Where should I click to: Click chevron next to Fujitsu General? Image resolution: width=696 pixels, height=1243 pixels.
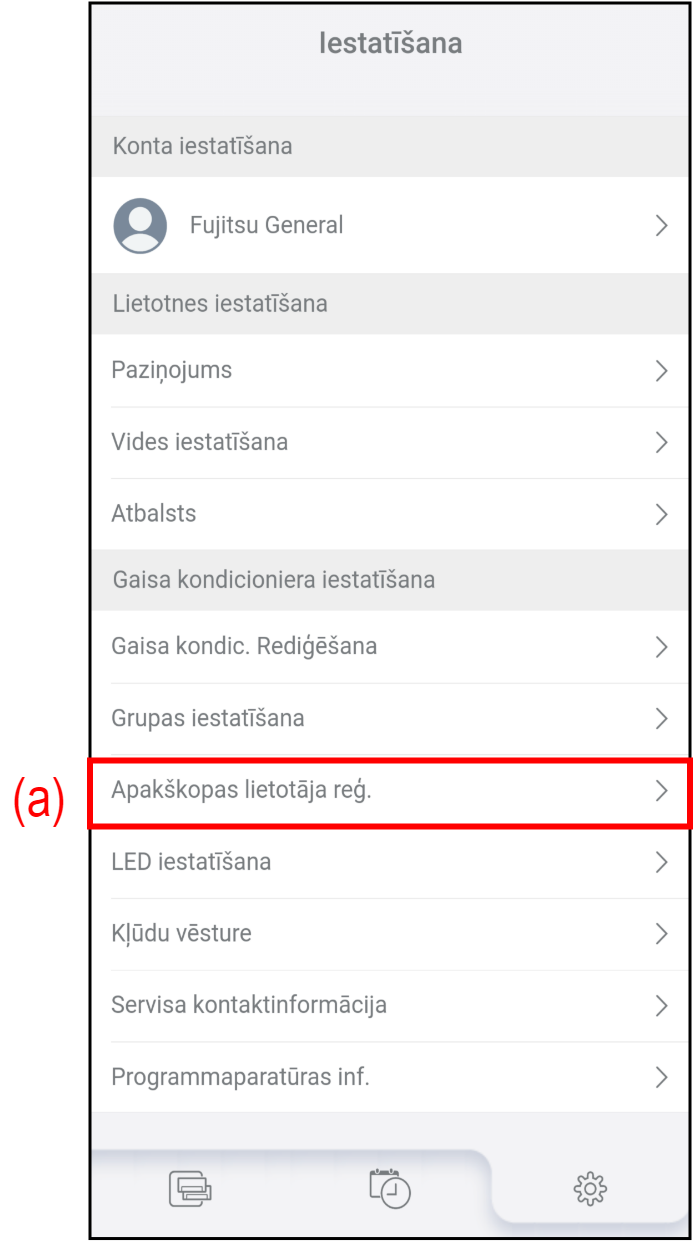(661, 225)
